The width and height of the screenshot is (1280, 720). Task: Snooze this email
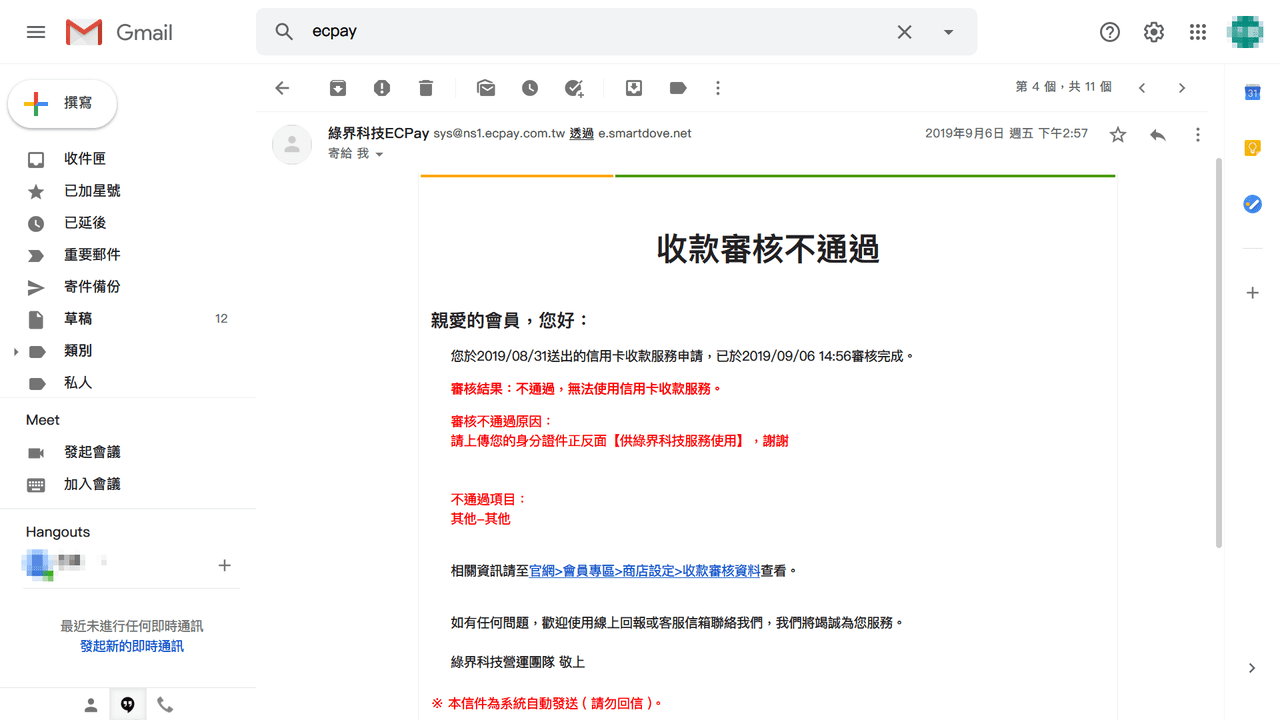coord(530,88)
